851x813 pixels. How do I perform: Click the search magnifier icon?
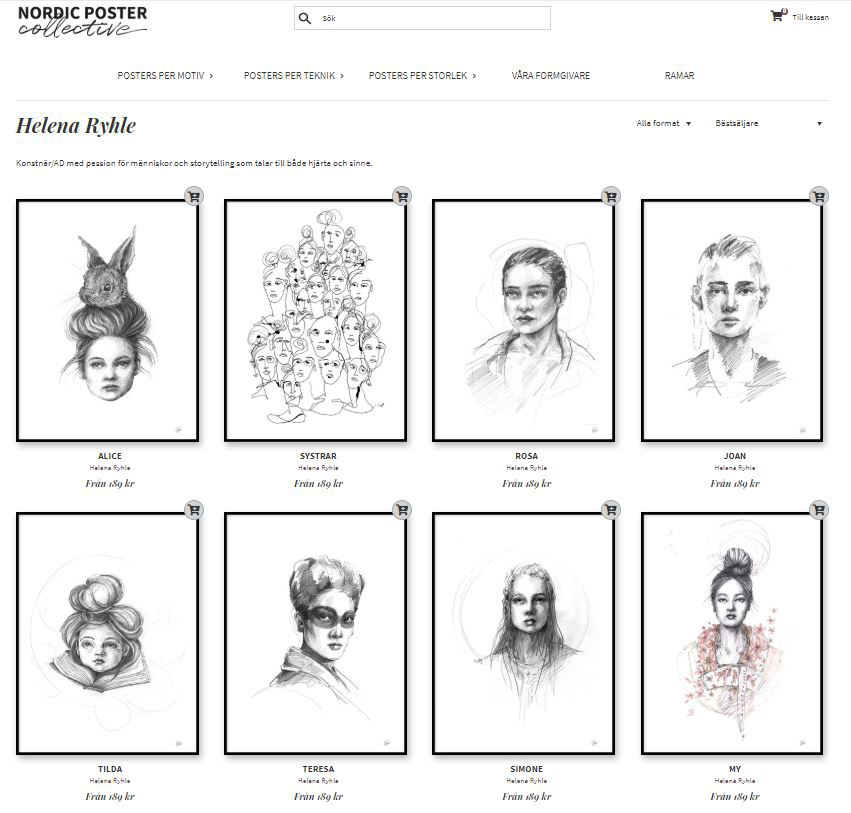pyautogui.click(x=305, y=18)
